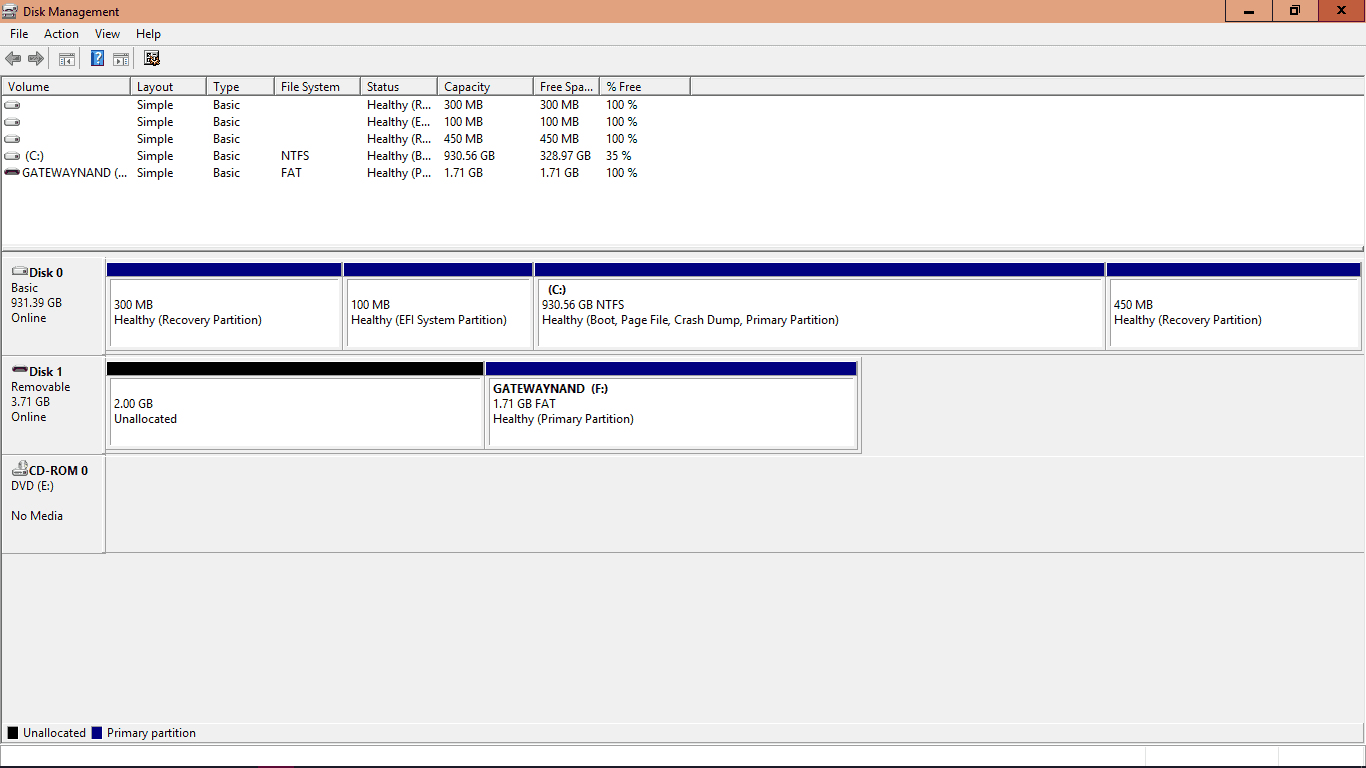Select the 450 MB Recovery Partition block
Screen dimensions: 1366x768
(x=1234, y=306)
